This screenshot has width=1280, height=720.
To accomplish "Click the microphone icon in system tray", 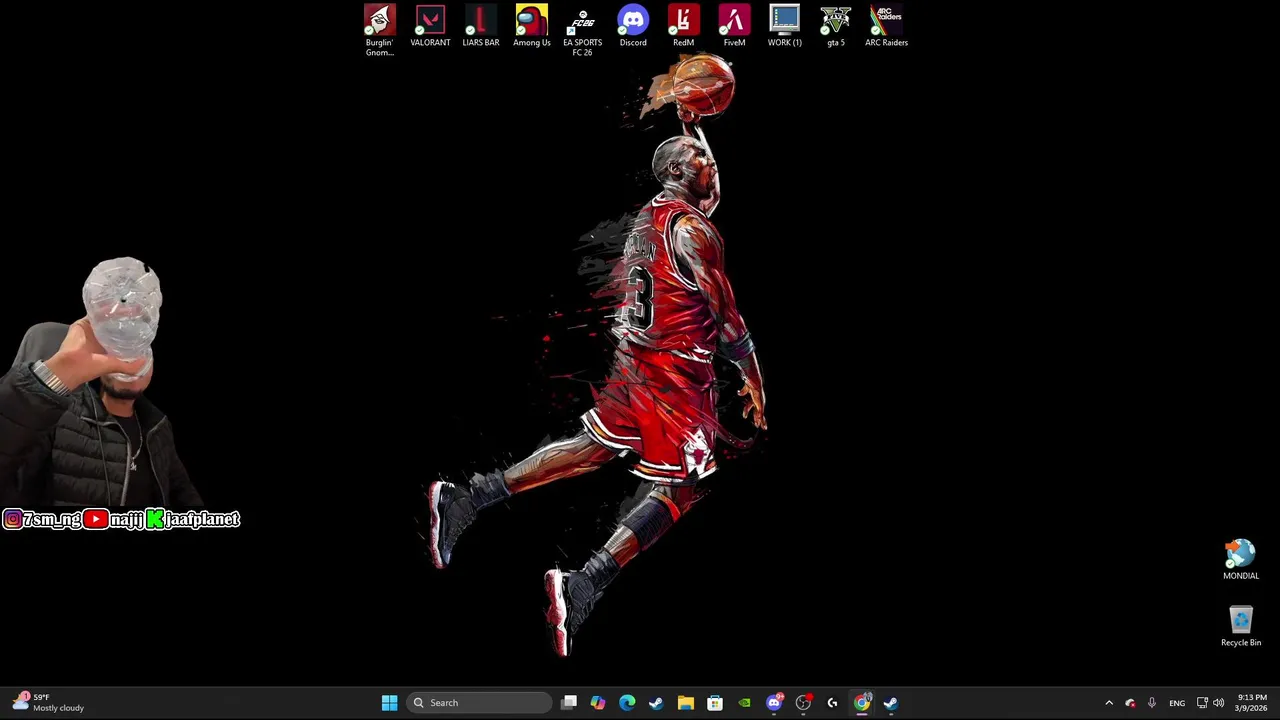I will coord(1152,703).
